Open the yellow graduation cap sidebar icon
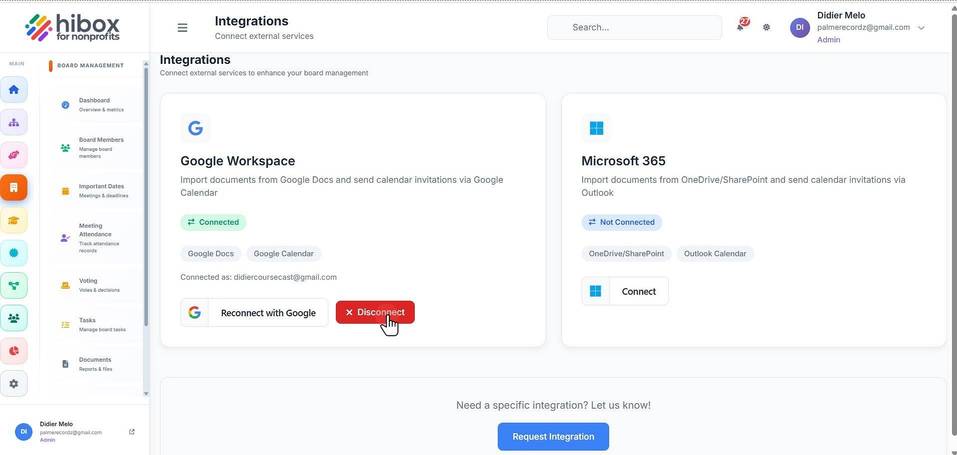 [x=14, y=220]
